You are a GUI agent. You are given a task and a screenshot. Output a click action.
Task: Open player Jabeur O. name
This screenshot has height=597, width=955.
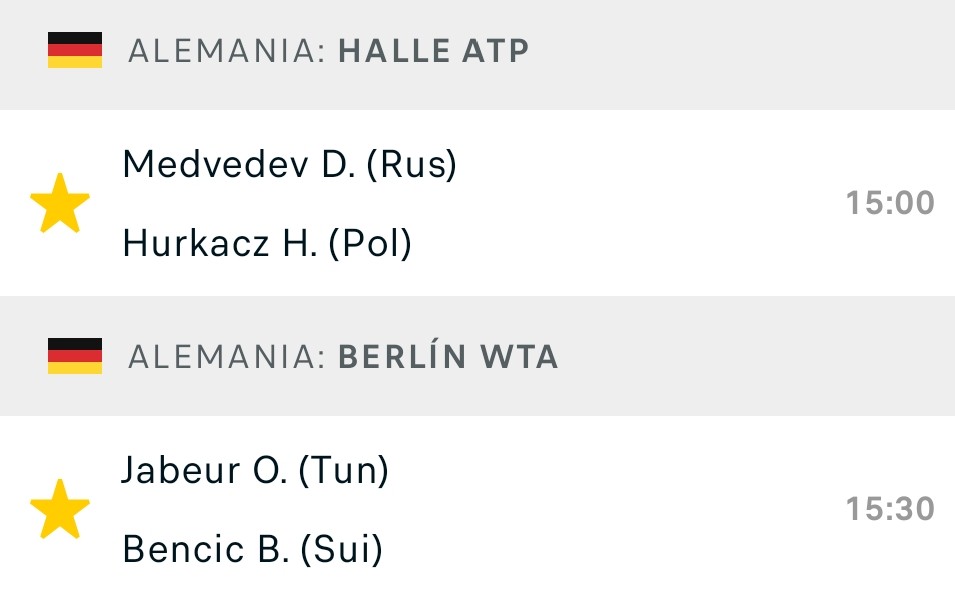coord(204,470)
